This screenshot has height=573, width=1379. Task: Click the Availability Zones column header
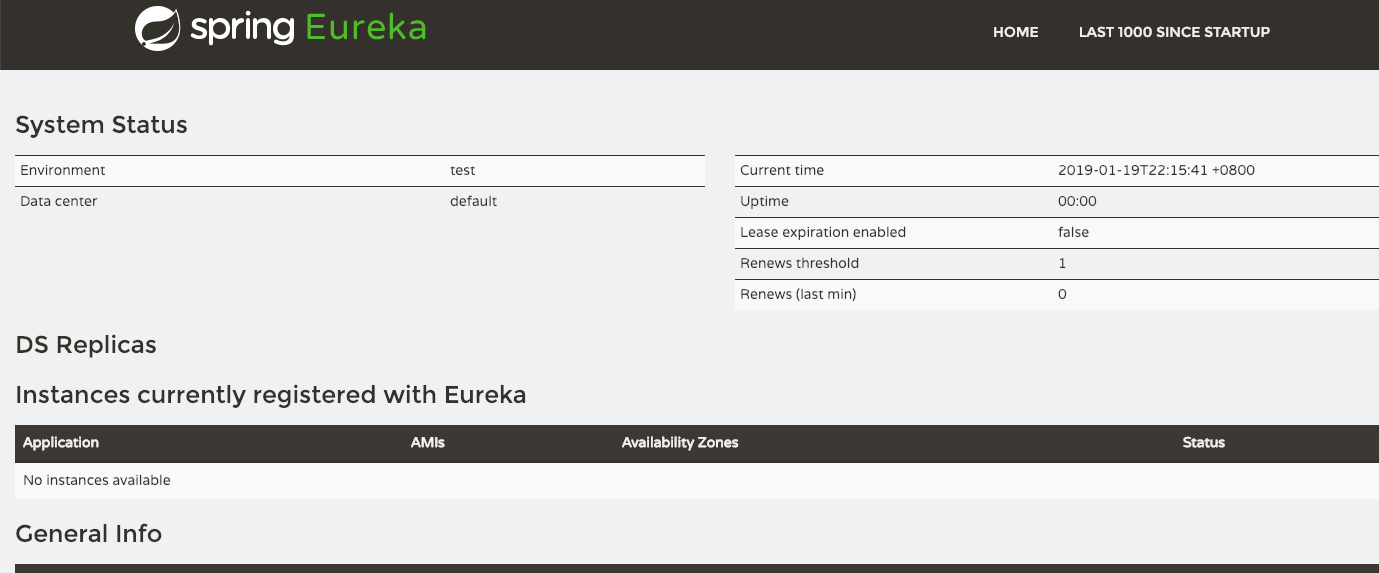[680, 442]
